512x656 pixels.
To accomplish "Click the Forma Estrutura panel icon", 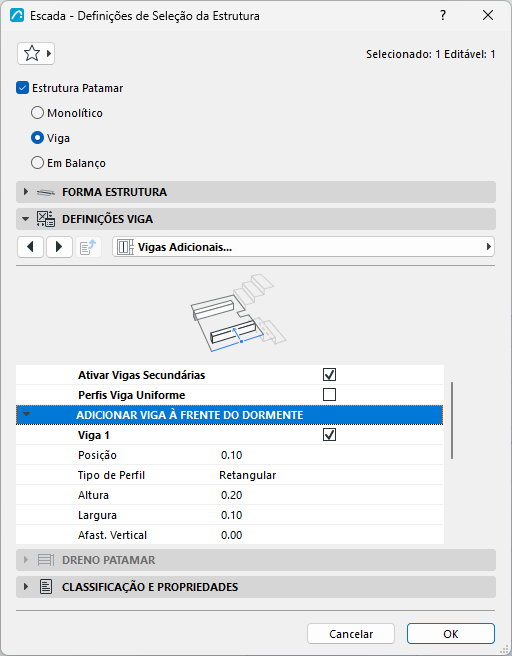I will point(46,192).
